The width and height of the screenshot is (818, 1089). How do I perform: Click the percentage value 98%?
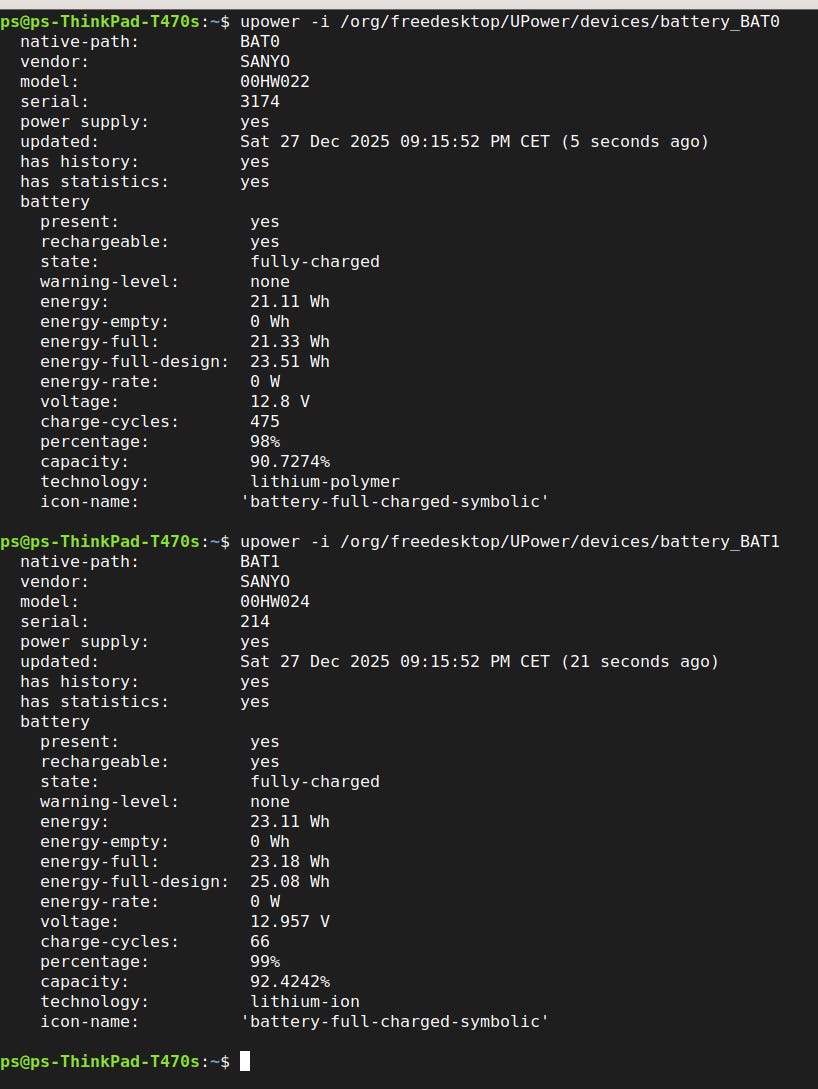(265, 441)
